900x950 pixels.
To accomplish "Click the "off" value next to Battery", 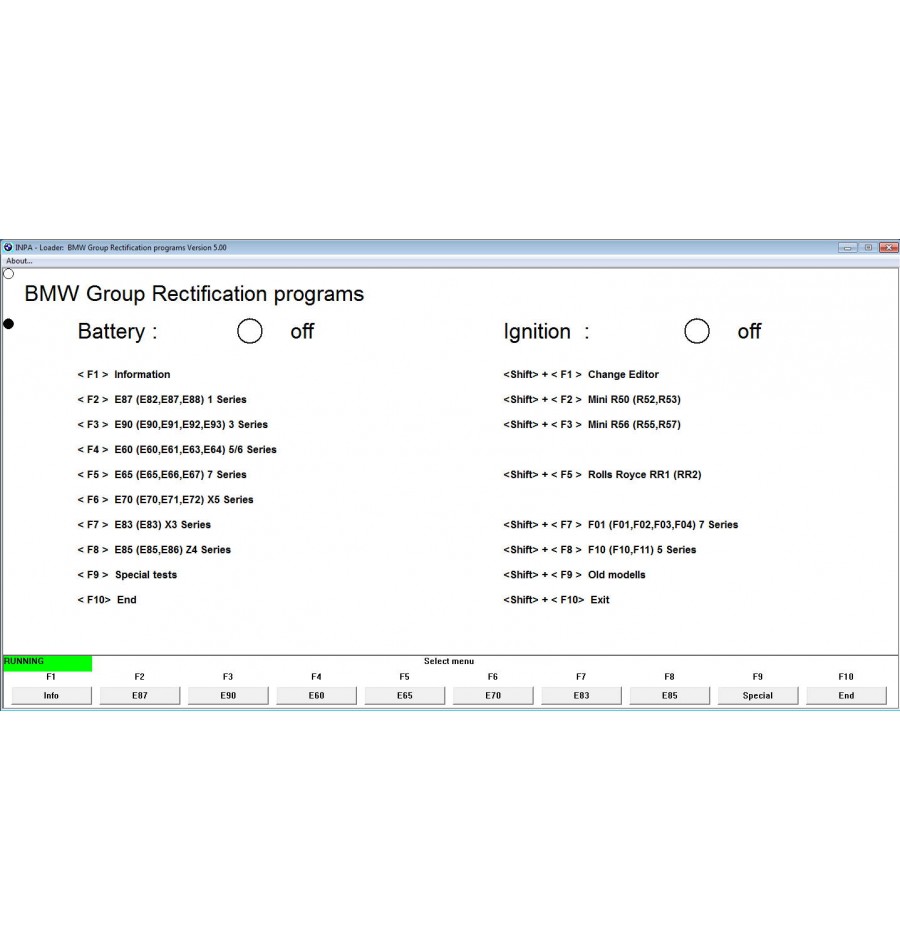I will point(302,332).
